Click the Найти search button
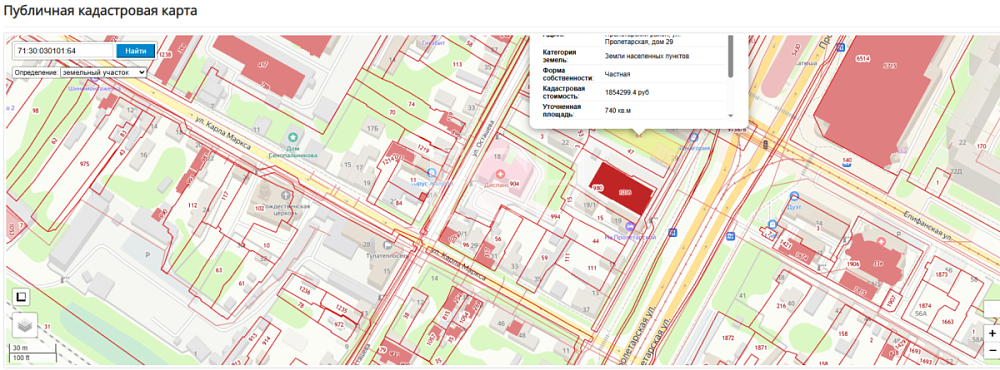The width and height of the screenshot is (1000, 370). (135, 51)
